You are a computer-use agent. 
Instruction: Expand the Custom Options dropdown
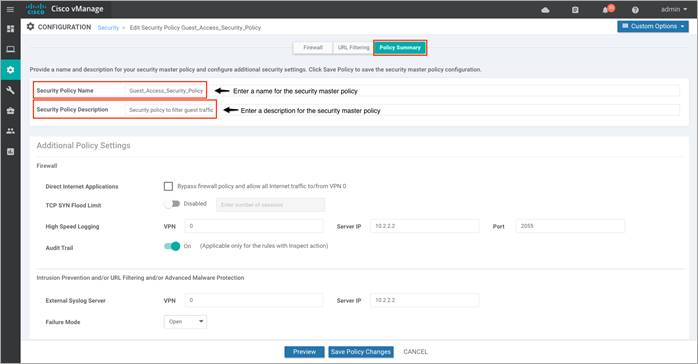pyautogui.click(x=653, y=26)
